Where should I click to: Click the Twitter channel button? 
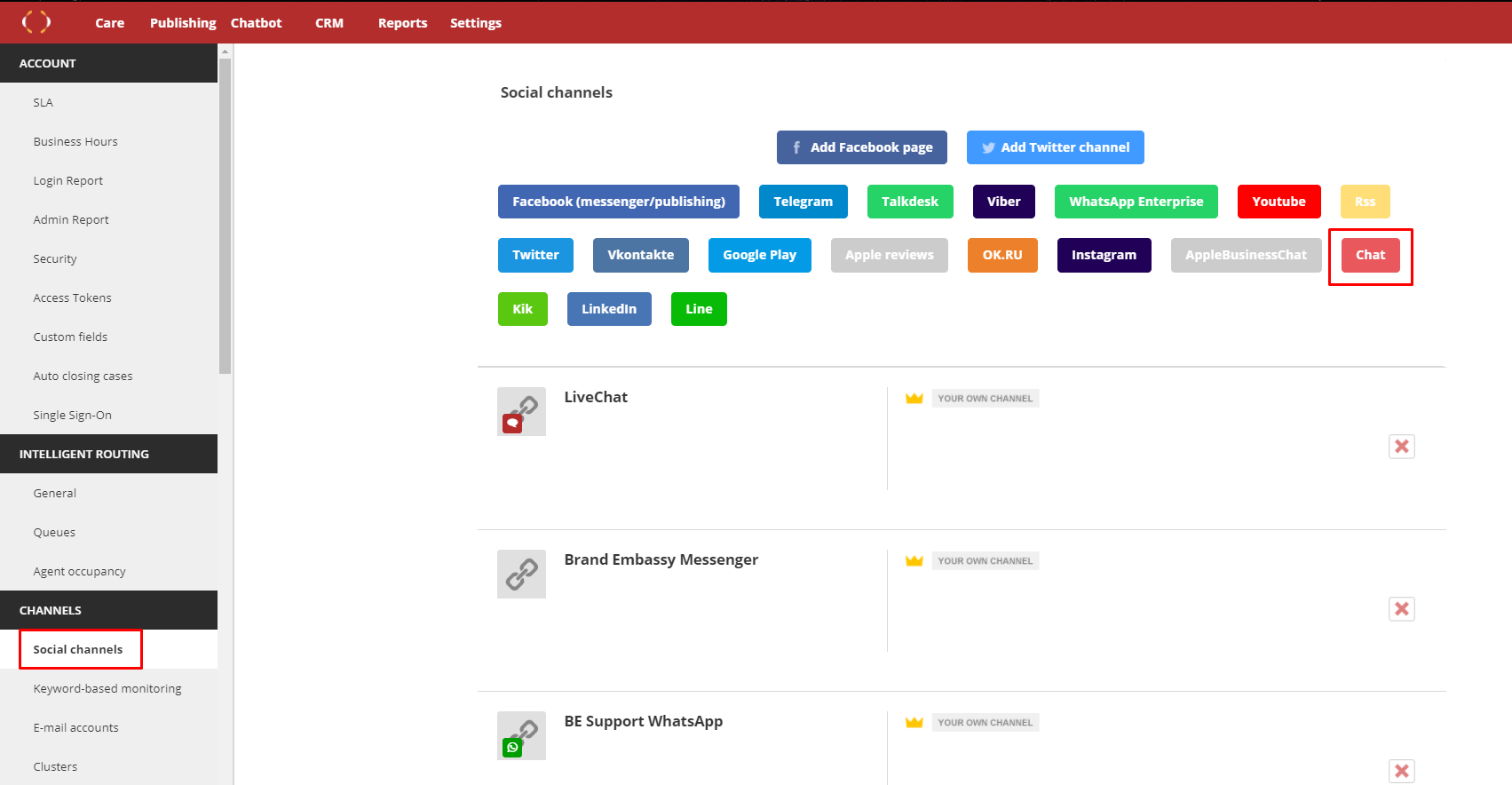(535, 255)
